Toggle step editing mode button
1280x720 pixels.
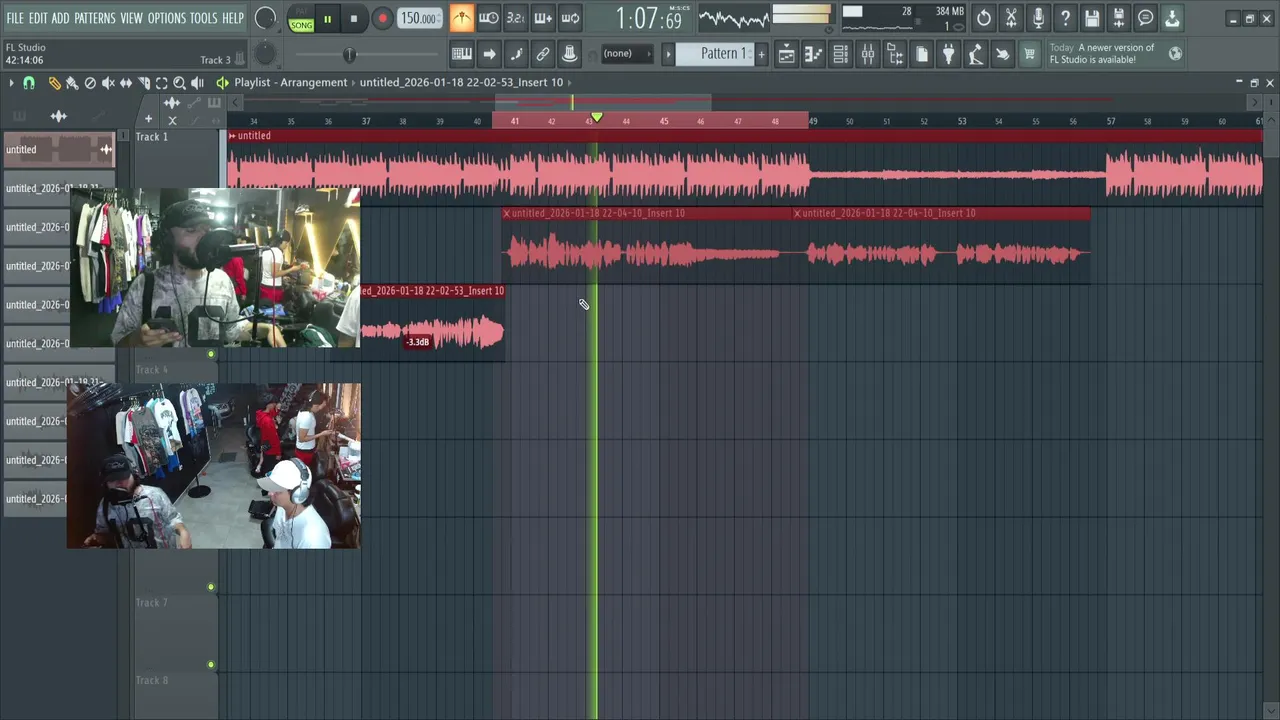516,54
